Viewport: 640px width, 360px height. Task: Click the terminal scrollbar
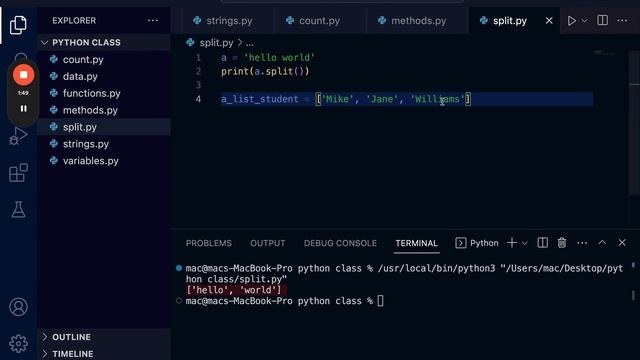point(633,295)
